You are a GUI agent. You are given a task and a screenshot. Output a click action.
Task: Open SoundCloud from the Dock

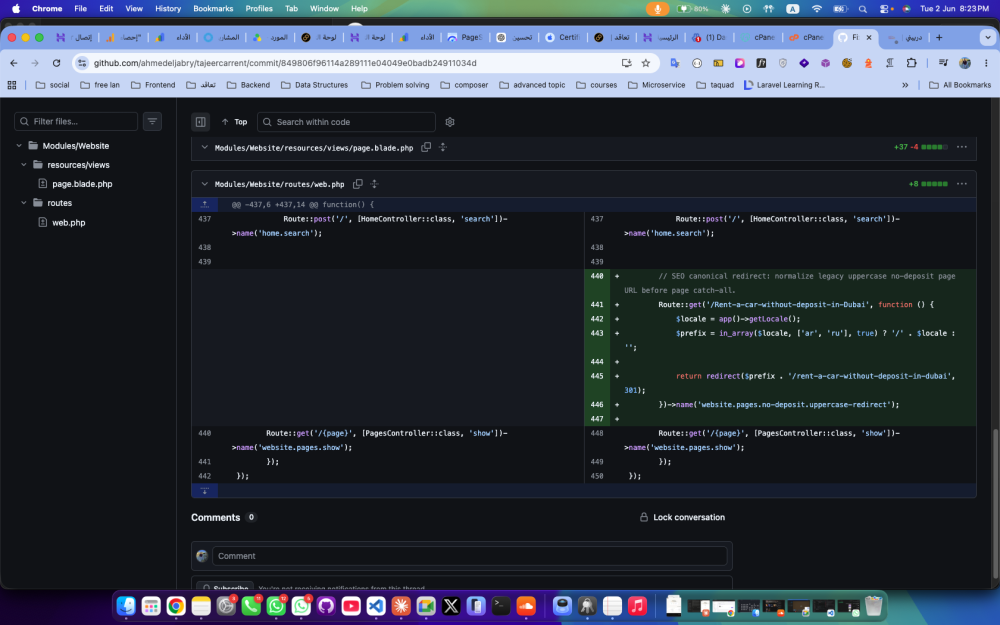(x=526, y=606)
